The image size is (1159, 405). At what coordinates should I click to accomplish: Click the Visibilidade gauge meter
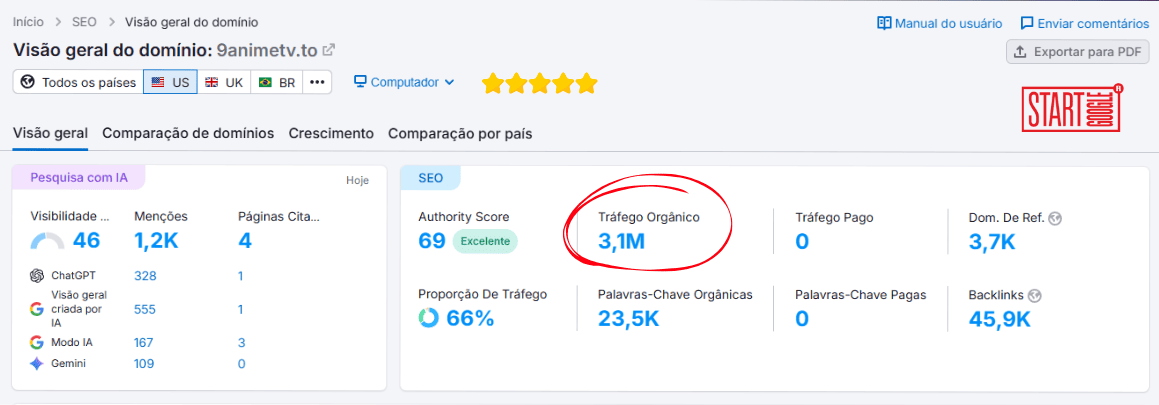point(47,241)
